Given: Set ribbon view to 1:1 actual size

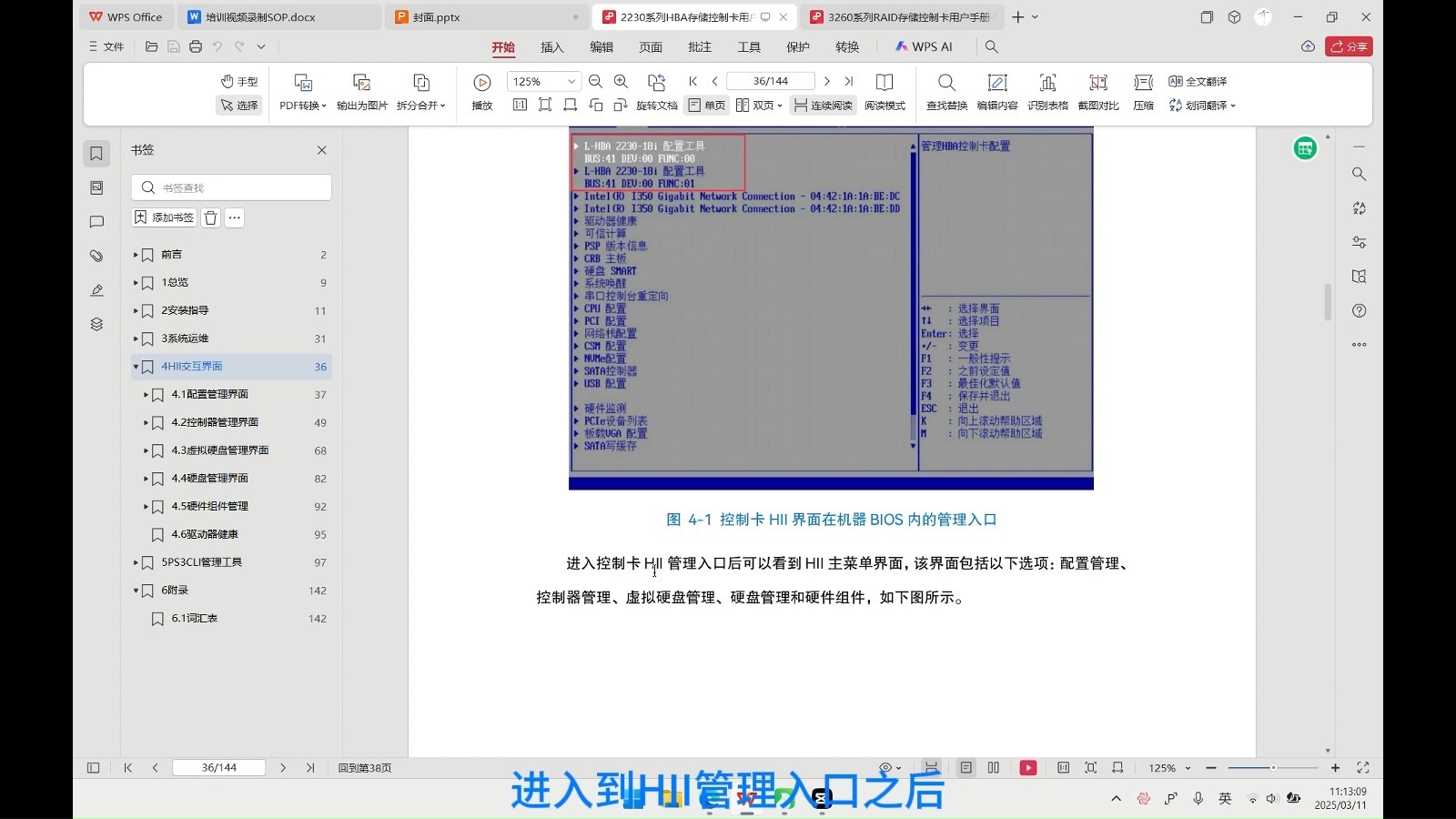Looking at the screenshot, I should click(520, 106).
